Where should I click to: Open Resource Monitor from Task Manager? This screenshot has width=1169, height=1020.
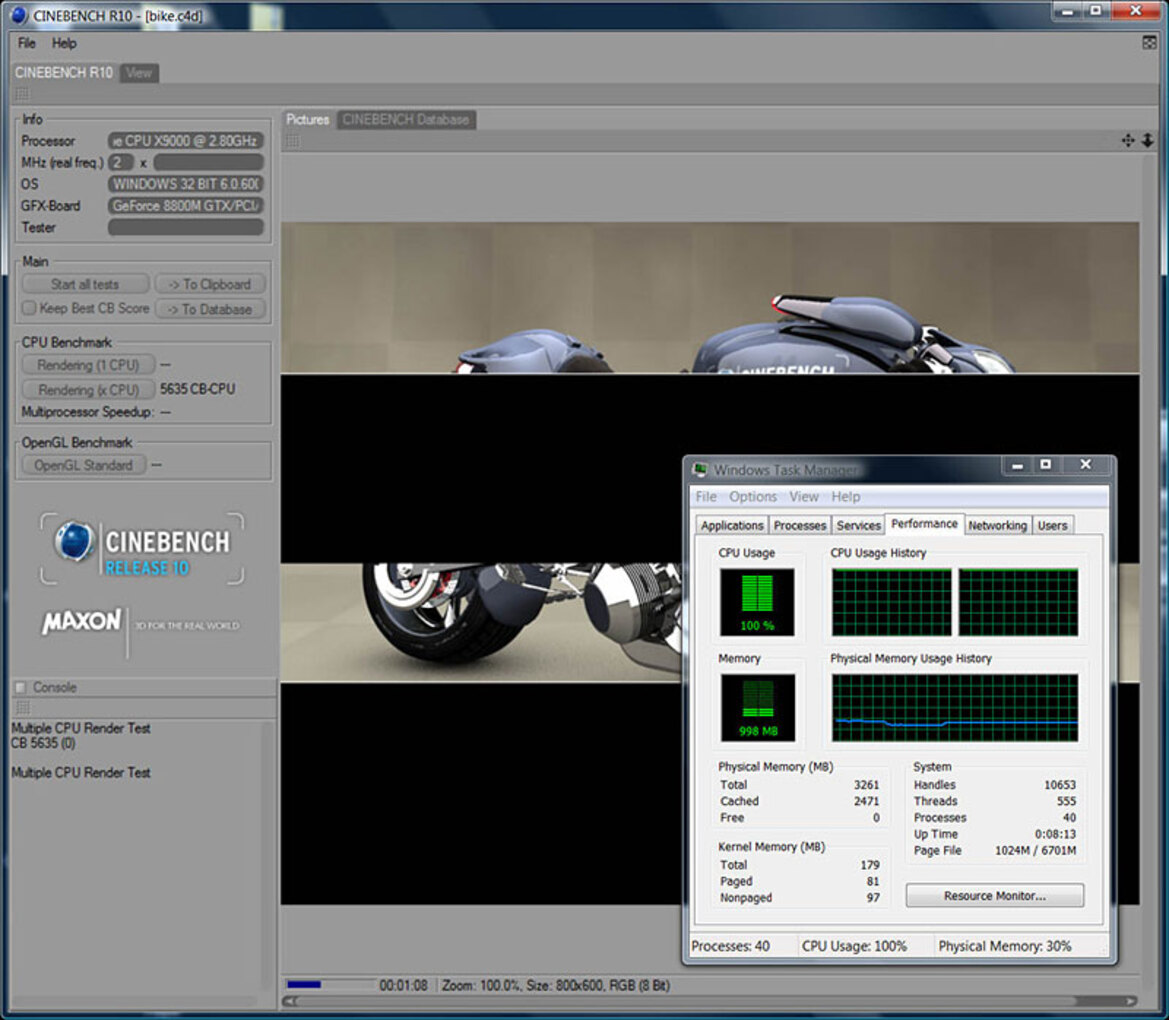(994, 895)
